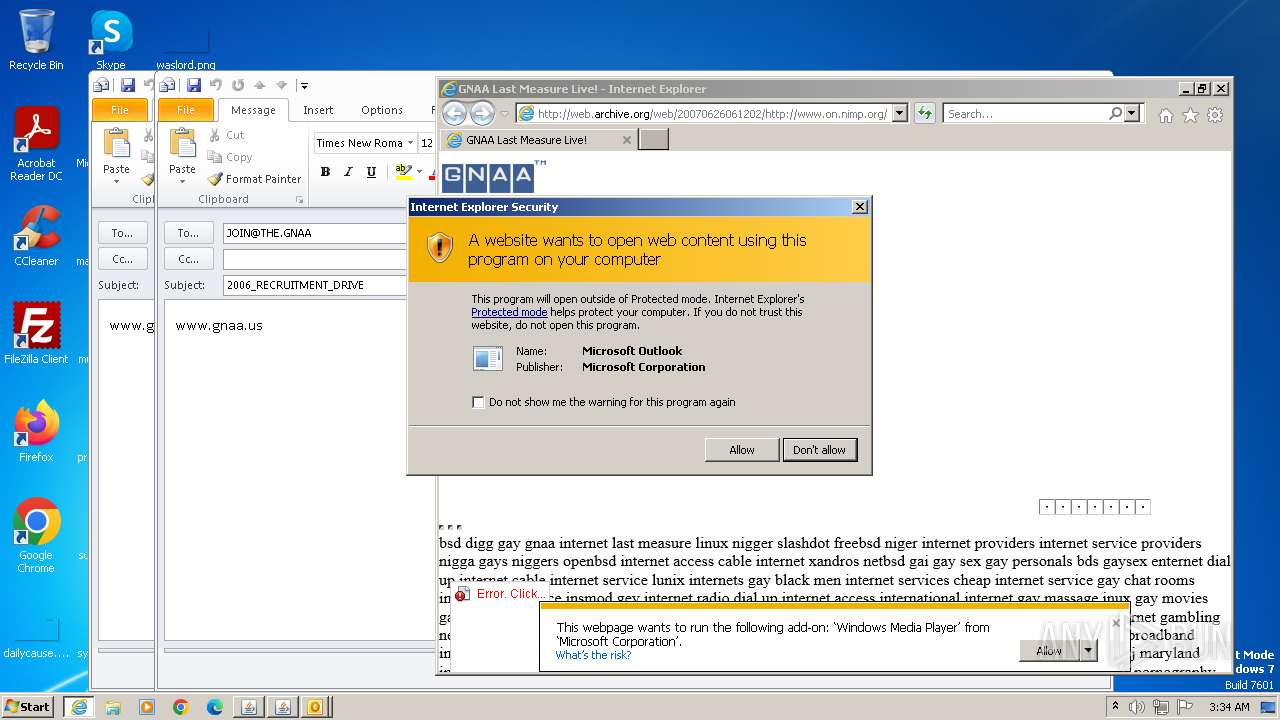
Task: Click Don't allow in security dialog
Action: [x=819, y=450]
